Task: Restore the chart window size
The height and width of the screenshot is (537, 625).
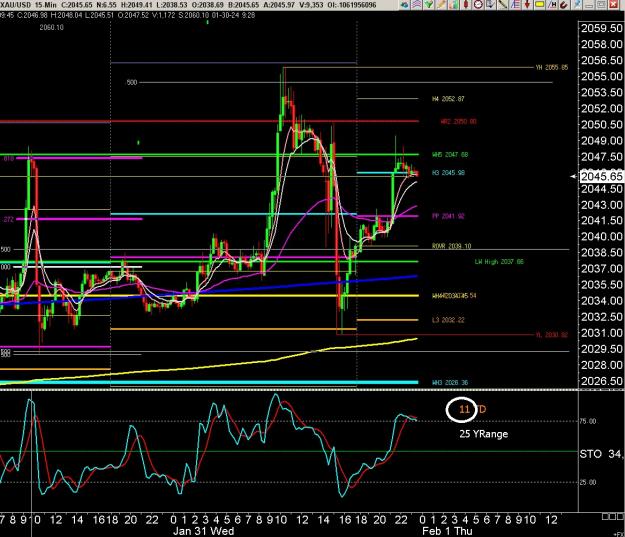Action: click(601, 5)
